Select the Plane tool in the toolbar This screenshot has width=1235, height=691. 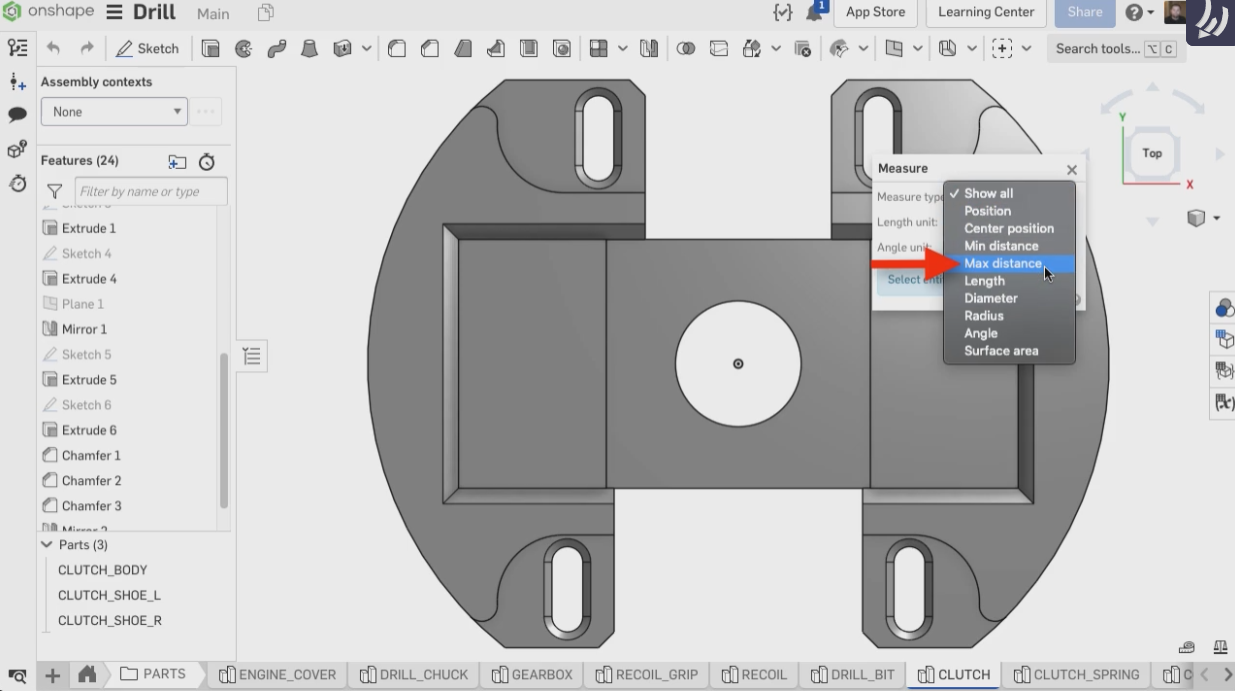coord(894,48)
